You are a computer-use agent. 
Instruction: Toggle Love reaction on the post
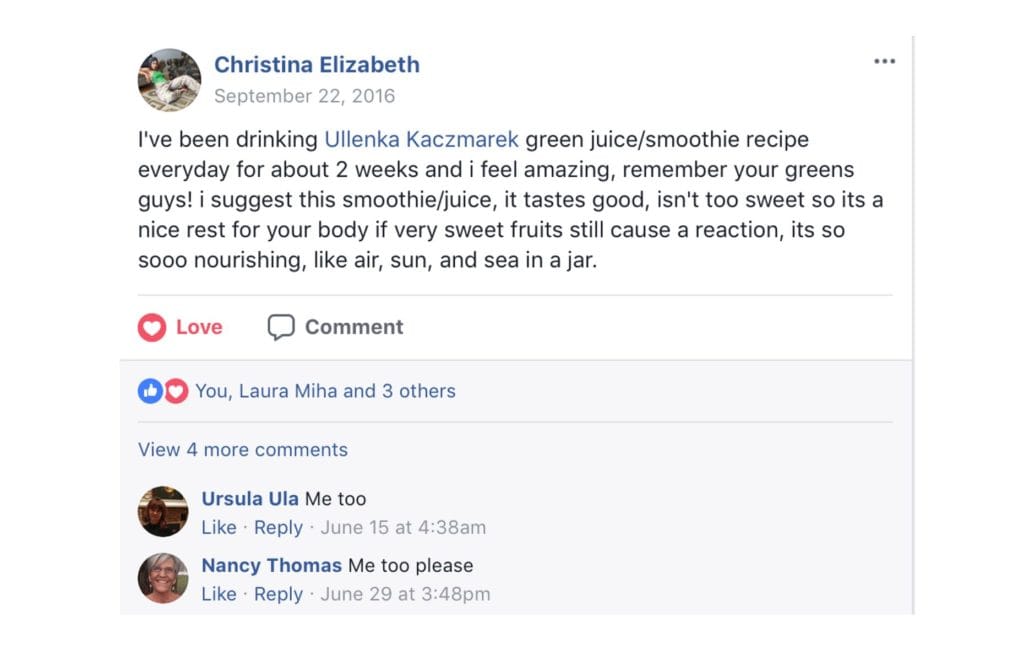[180, 327]
